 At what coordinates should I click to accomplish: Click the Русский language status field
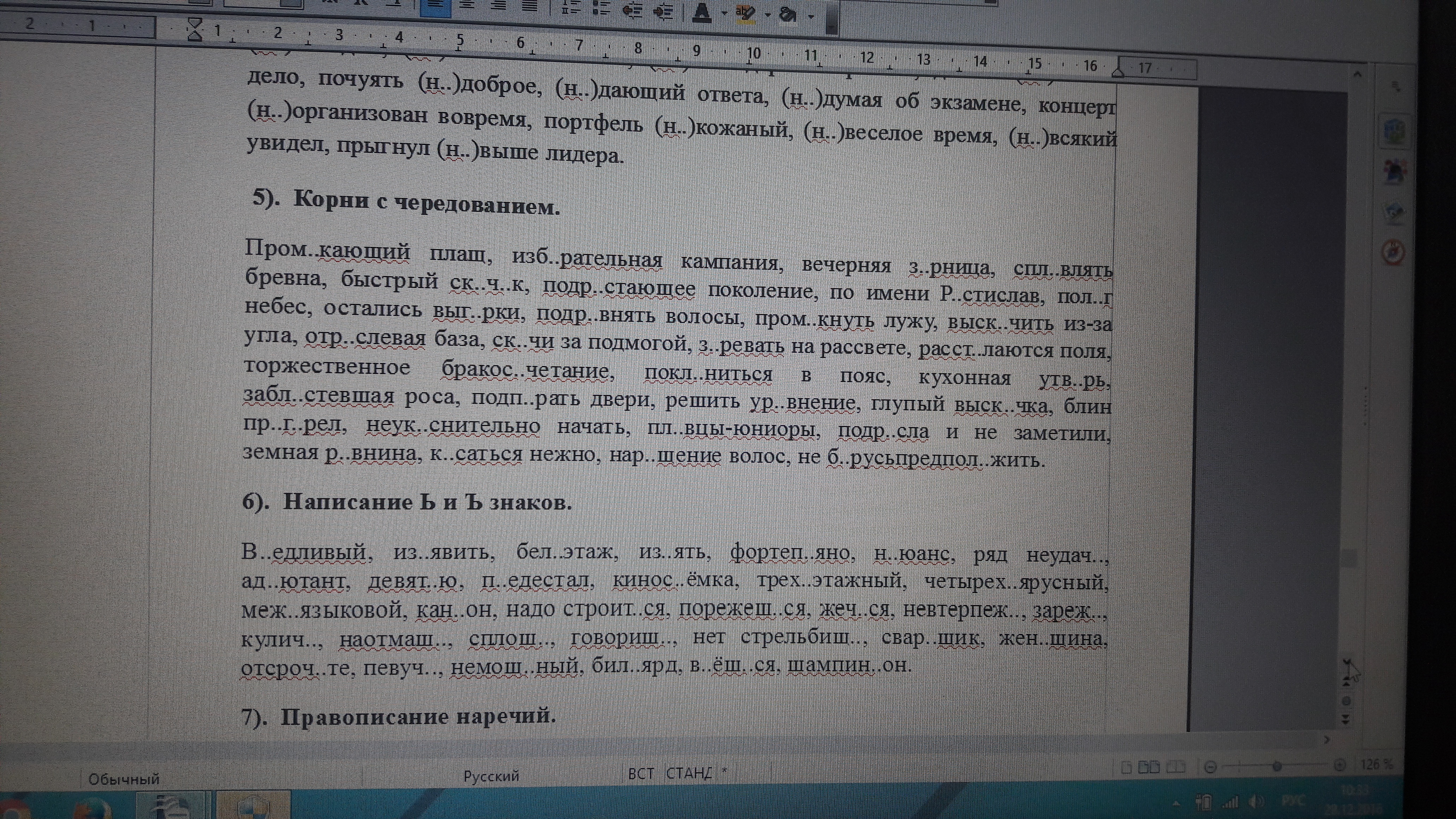491,776
